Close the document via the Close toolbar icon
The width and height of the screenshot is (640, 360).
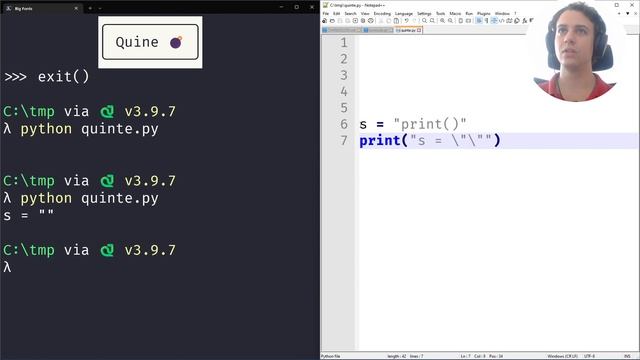point(355,21)
